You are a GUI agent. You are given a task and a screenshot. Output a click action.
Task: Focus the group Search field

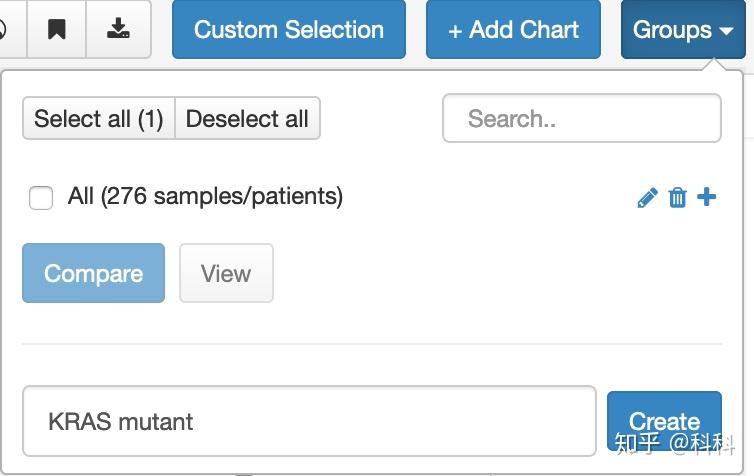(x=581, y=118)
